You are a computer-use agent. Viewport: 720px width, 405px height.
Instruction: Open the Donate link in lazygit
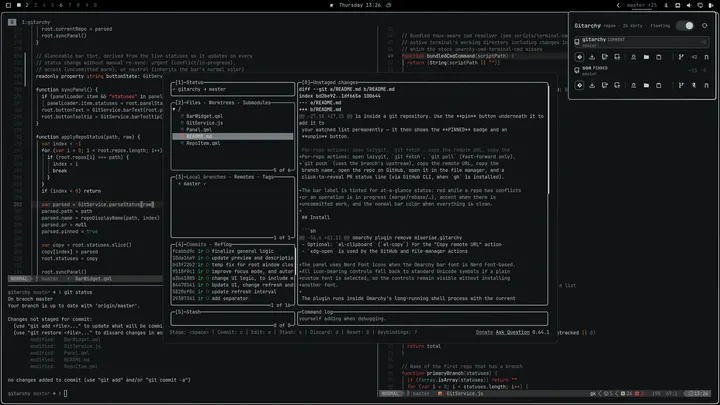click(x=484, y=332)
